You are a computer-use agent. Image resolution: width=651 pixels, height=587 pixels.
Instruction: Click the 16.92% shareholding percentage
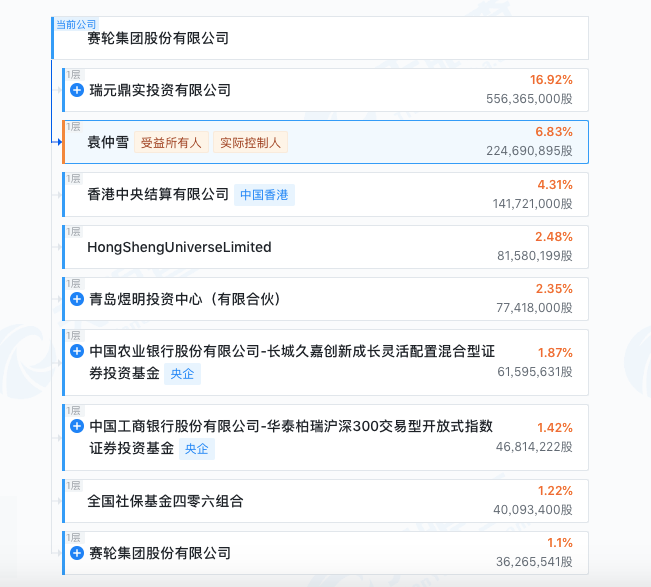point(551,79)
